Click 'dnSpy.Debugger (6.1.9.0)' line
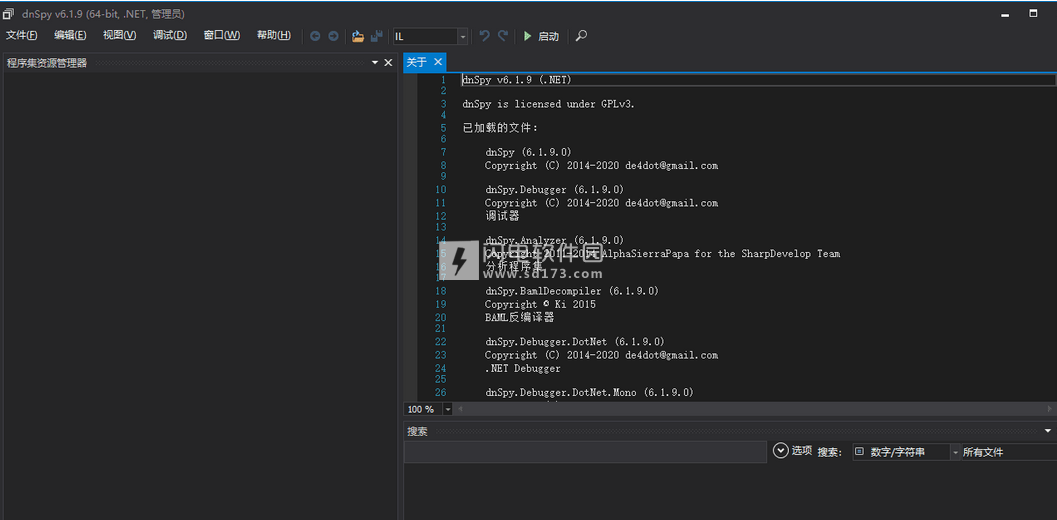This screenshot has width=1057, height=520. point(554,190)
